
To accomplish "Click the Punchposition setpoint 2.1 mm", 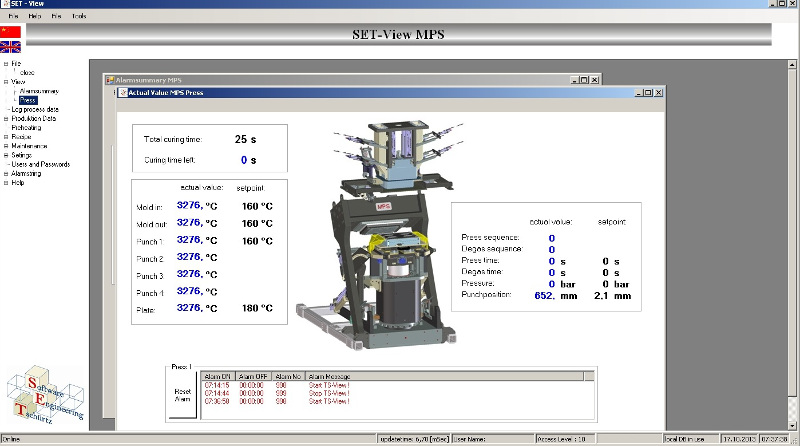I will (612, 295).
